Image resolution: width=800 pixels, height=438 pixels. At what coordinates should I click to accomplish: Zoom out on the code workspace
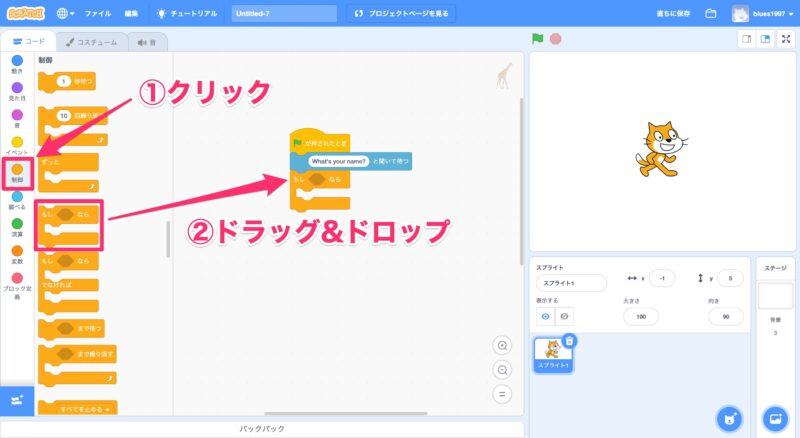pos(502,369)
